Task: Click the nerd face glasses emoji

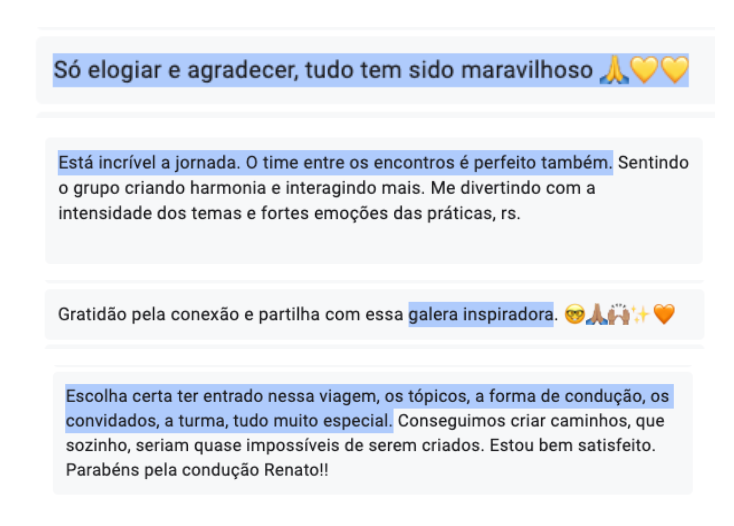Action: tap(573, 316)
